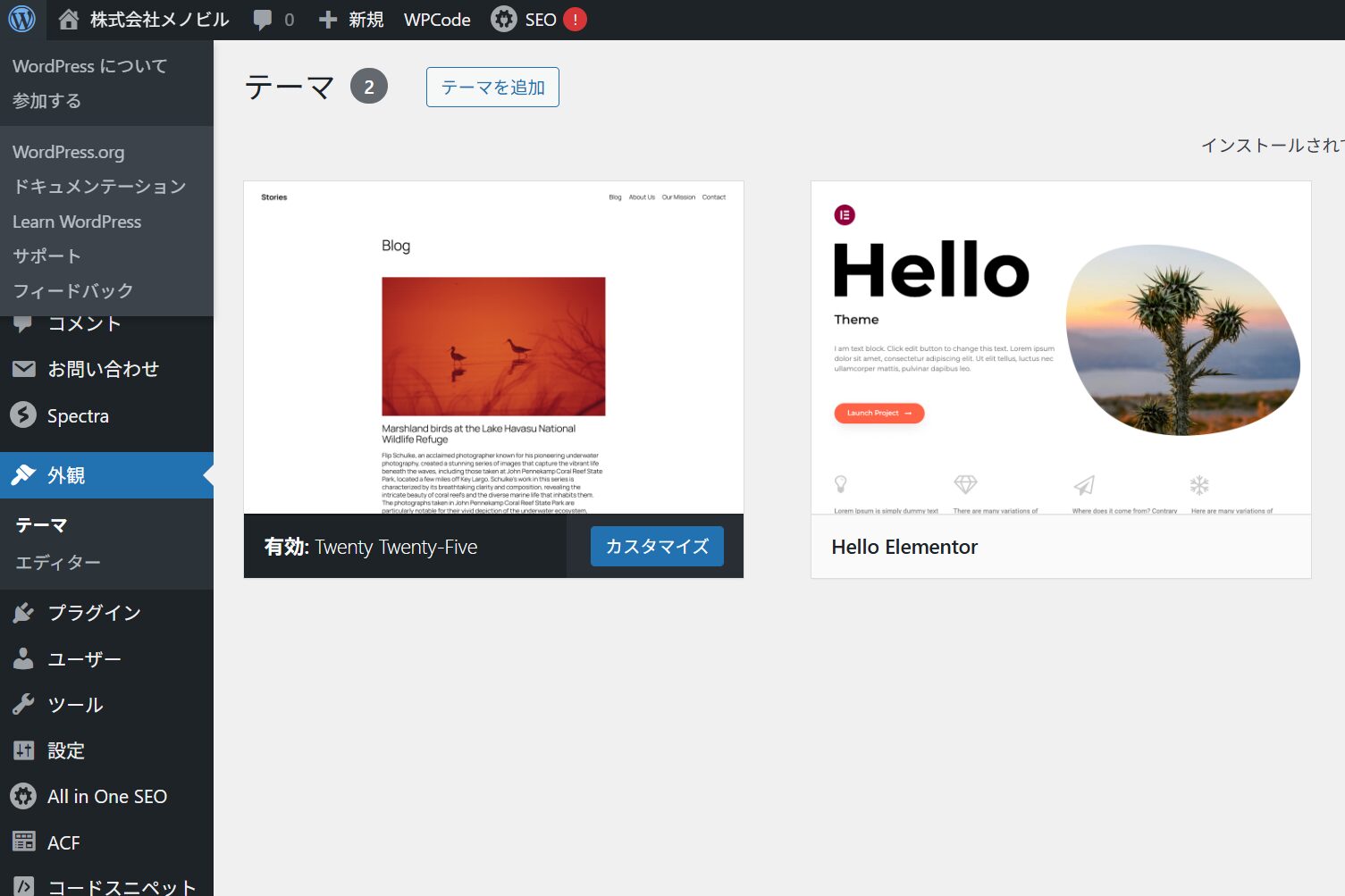The width and height of the screenshot is (1345, 896).
Task: Click the home icon beside 株式会社メノビル
Action: pyautogui.click(x=69, y=20)
